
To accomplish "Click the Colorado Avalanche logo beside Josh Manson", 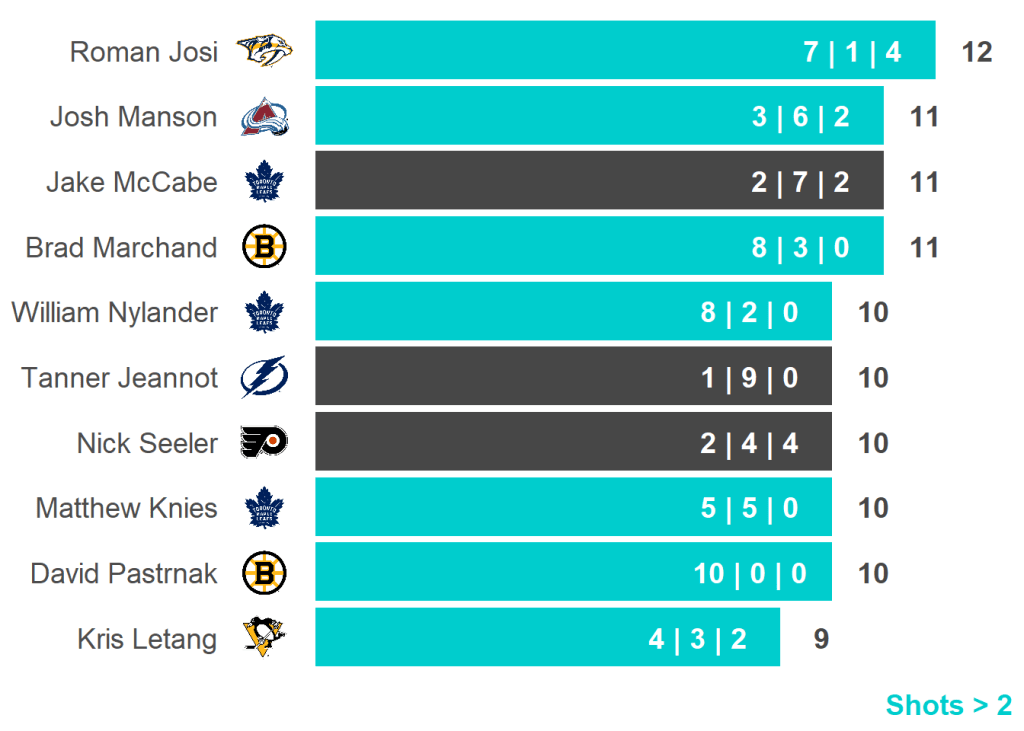I will click(265, 117).
